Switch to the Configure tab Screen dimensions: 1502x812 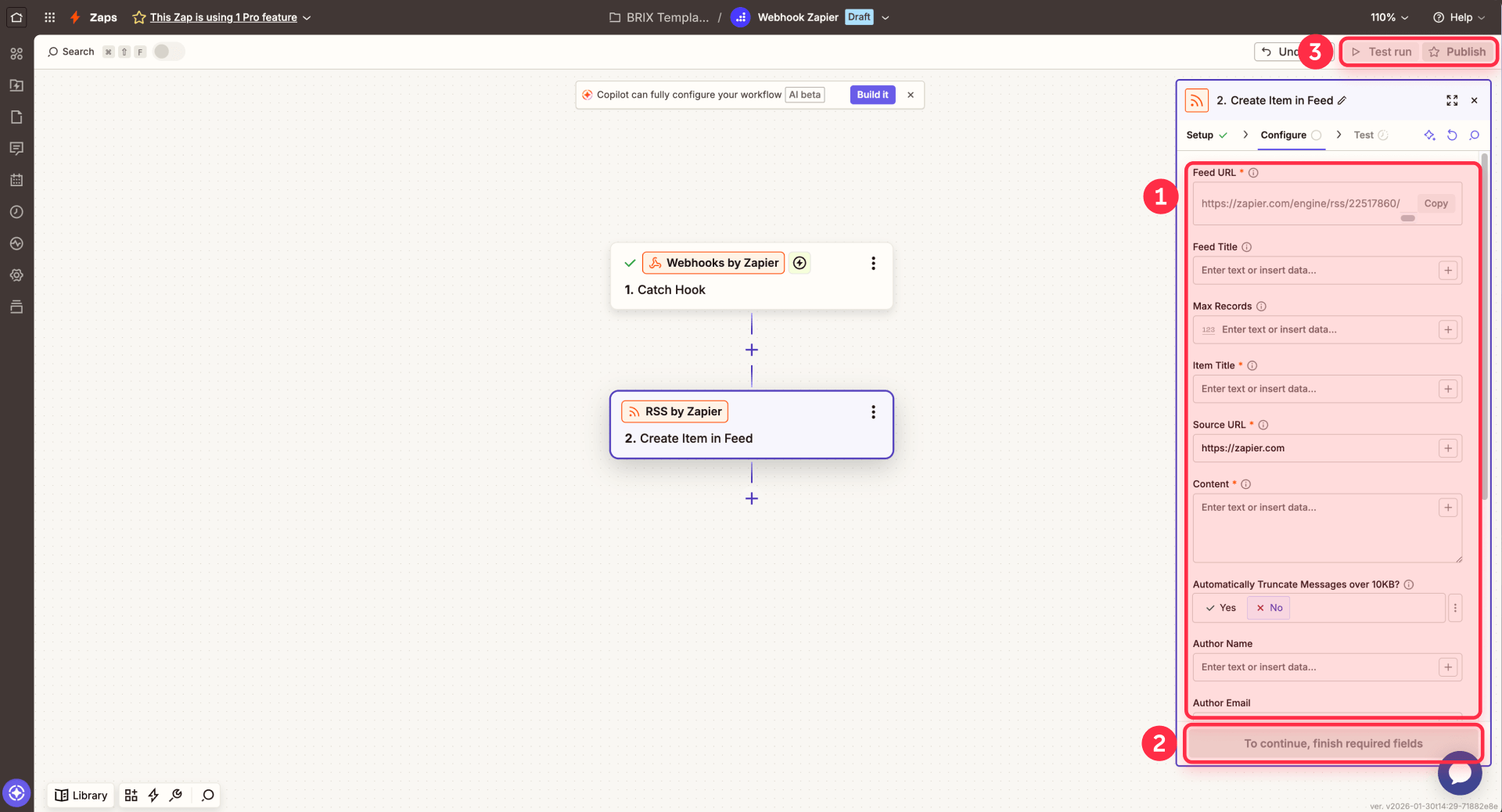pos(1291,135)
